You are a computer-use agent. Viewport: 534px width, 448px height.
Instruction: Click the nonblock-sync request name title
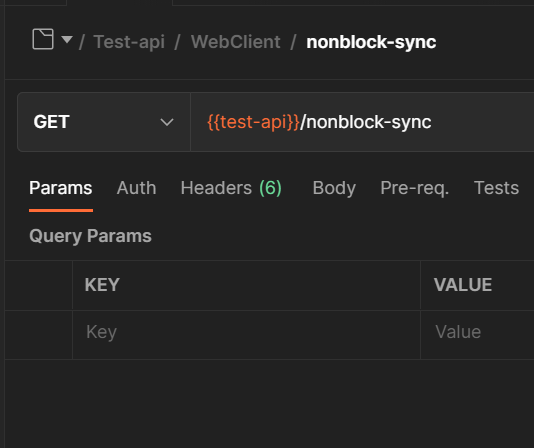[371, 42]
